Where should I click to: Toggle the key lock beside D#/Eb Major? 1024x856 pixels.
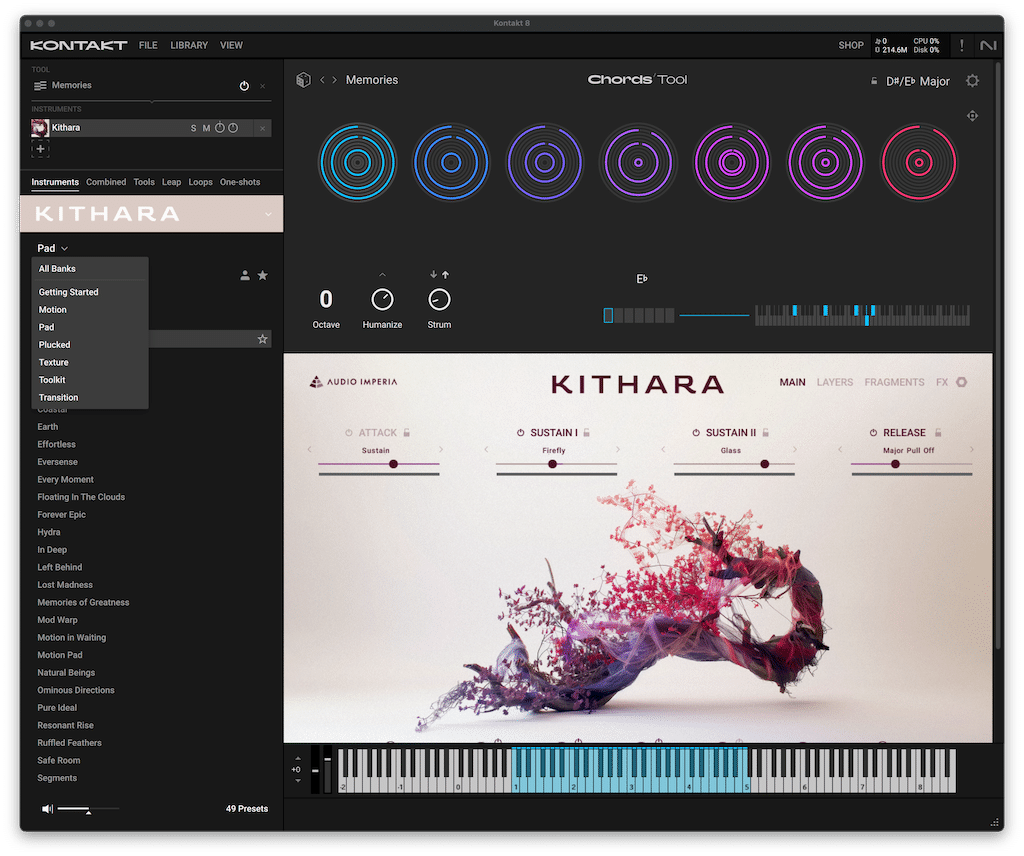point(874,81)
